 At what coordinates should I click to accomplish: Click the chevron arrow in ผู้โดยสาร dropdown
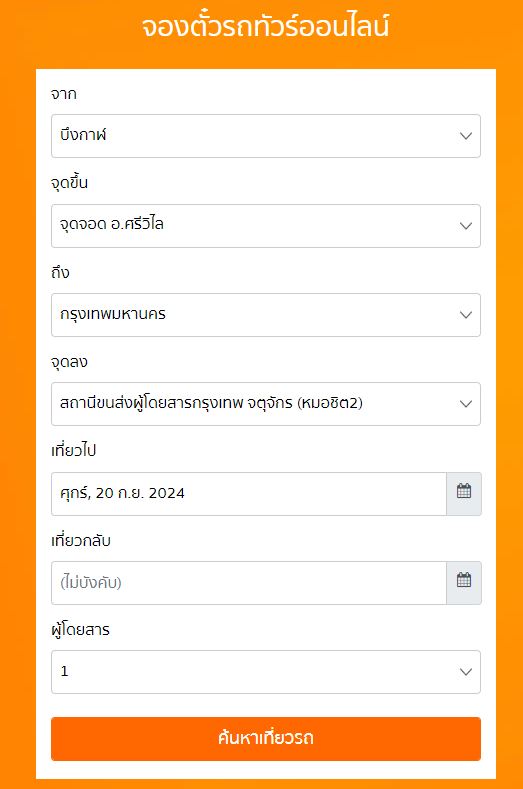click(466, 672)
